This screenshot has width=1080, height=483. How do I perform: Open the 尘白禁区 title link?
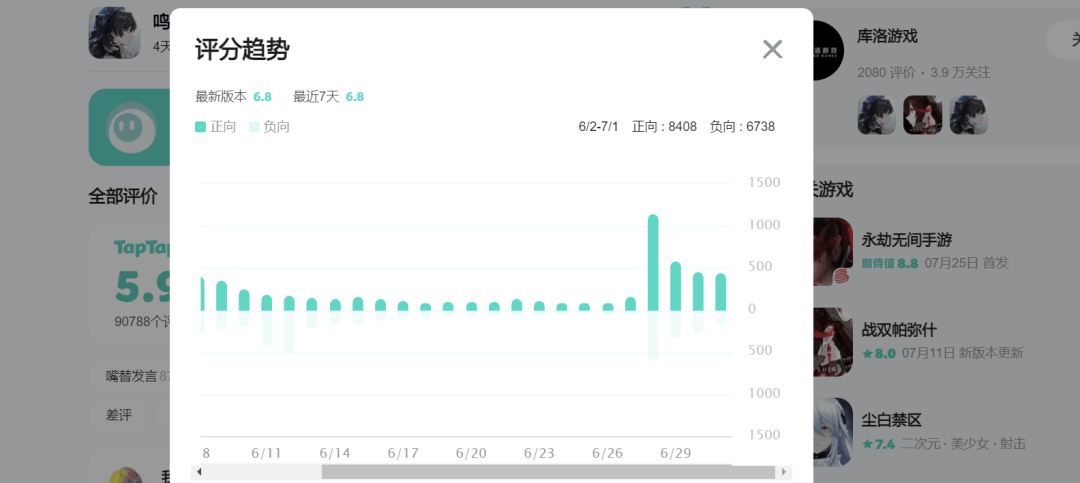click(891, 420)
